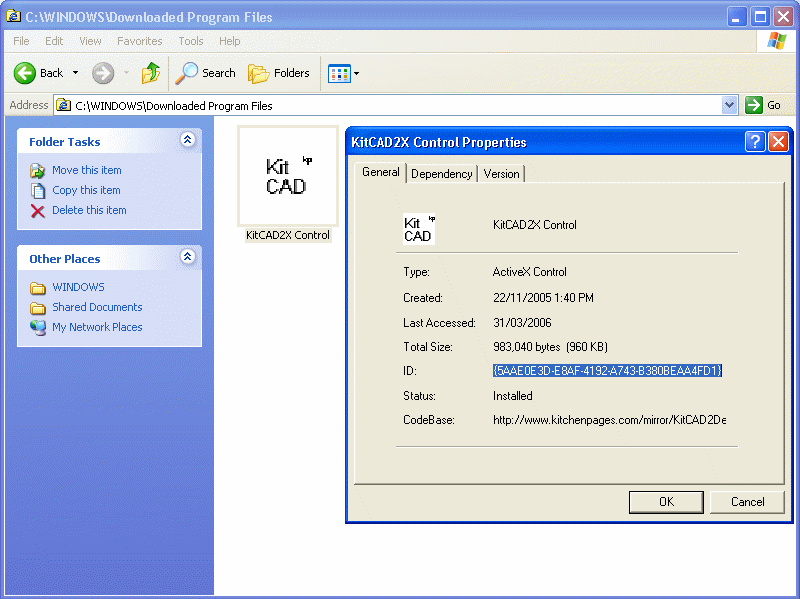Switch to the Dependency tab
This screenshot has width=800, height=599.
point(442,174)
